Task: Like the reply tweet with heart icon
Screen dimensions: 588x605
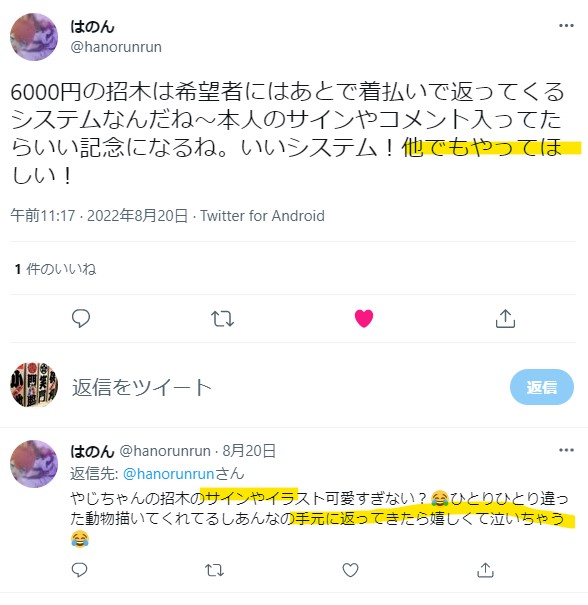Action: (x=350, y=570)
